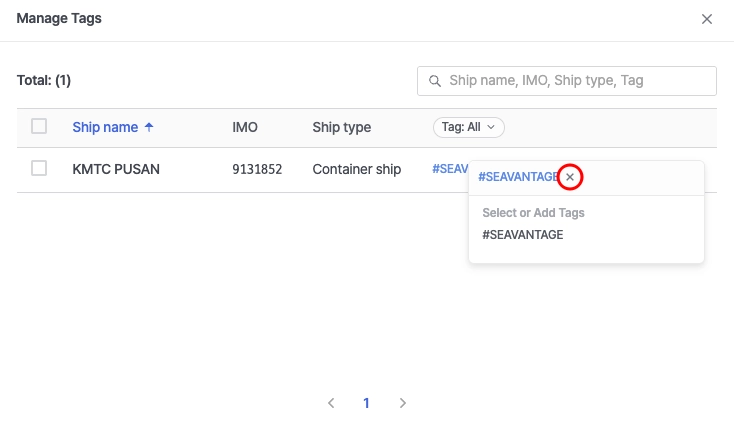Click the tag link in KMTC PUSAN row
Screen dimensions: 734x443
pos(449,169)
